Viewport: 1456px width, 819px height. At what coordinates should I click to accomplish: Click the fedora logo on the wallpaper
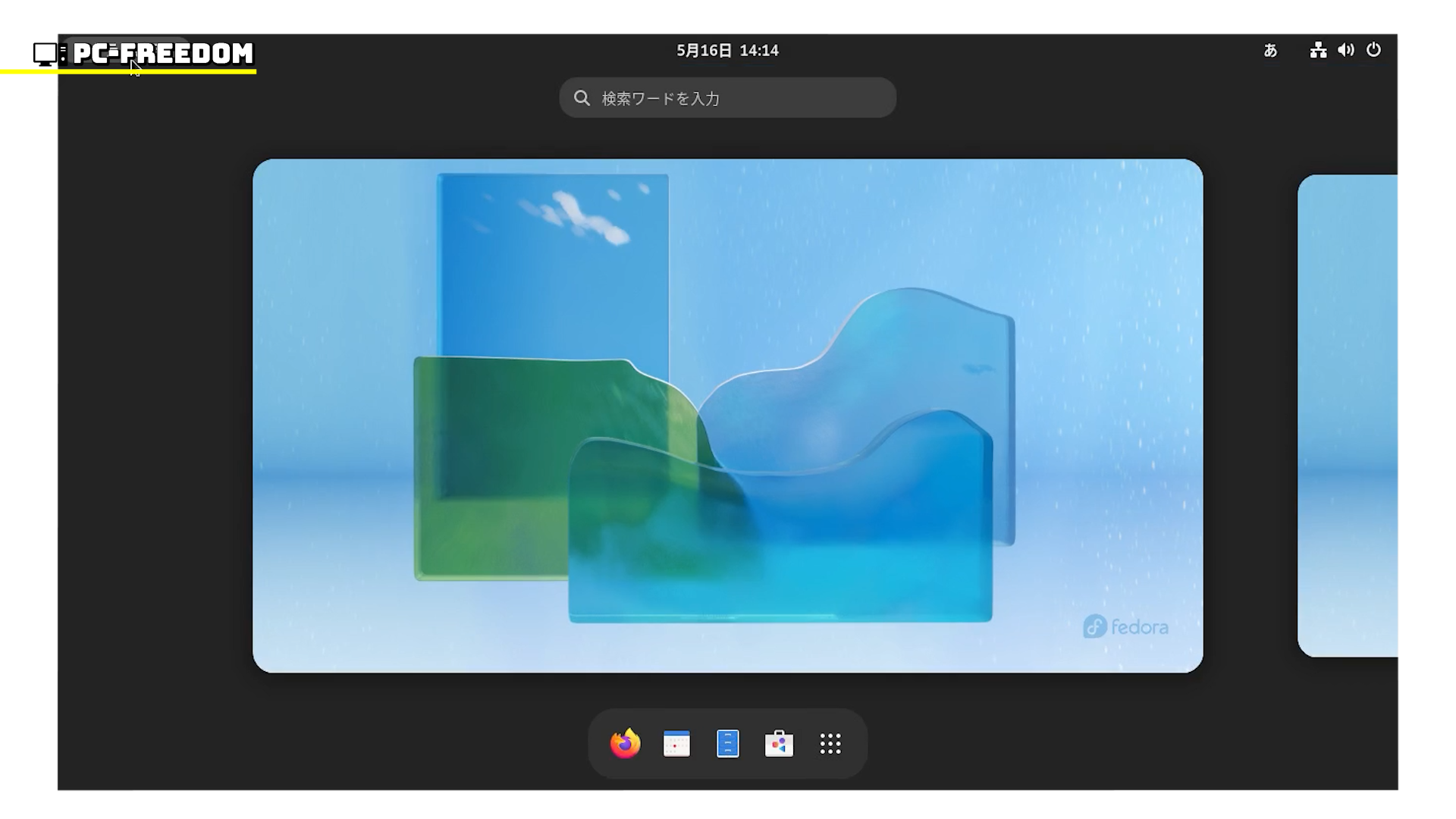1125,626
